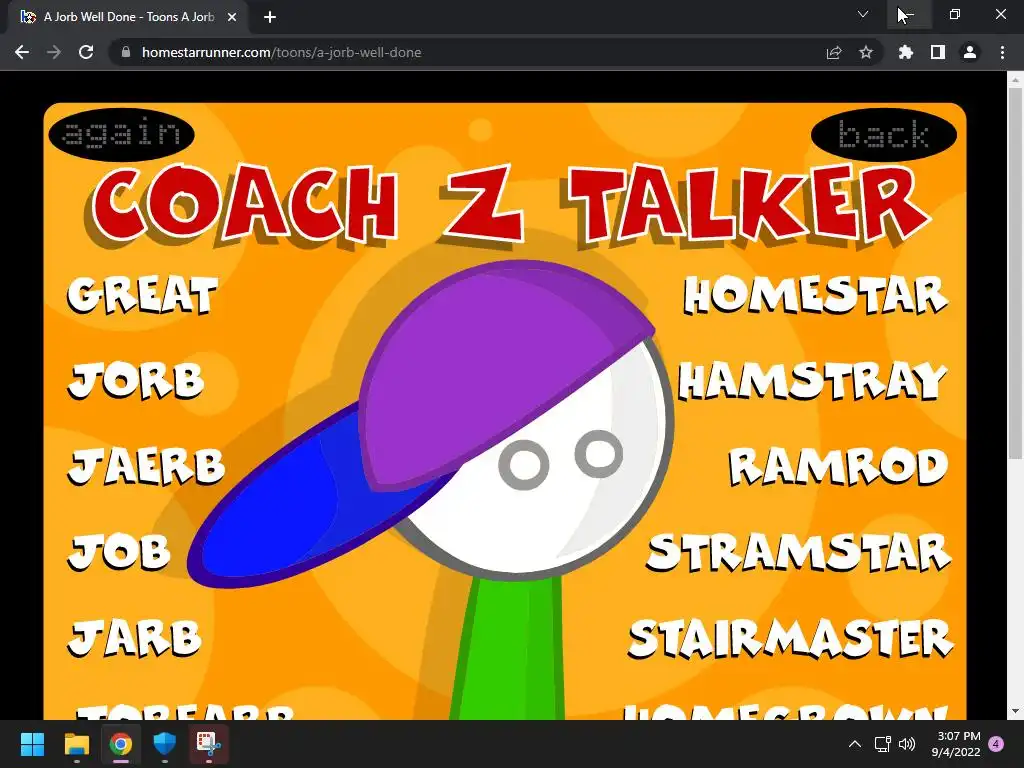1024x768 pixels.
Task: Select the A Jorb Well Done tab
Action: point(127,17)
